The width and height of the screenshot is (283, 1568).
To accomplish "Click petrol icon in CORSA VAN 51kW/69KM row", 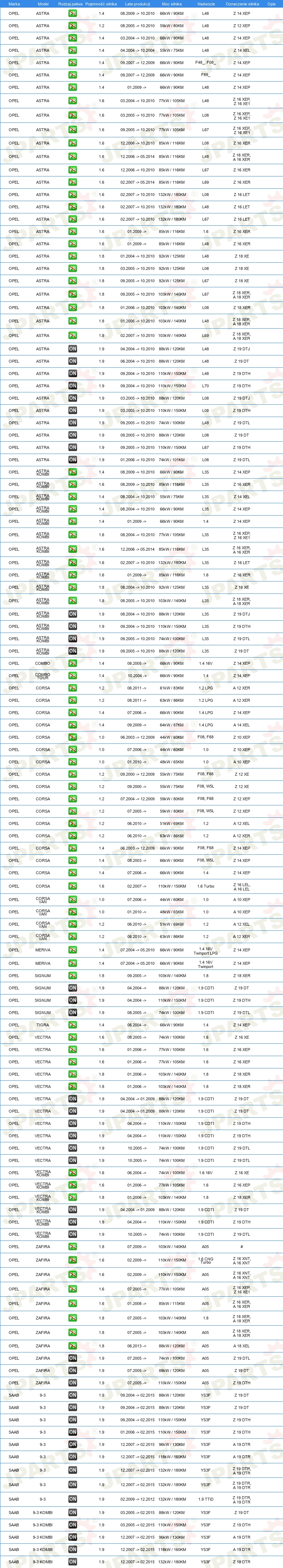I will tap(72, 925).
